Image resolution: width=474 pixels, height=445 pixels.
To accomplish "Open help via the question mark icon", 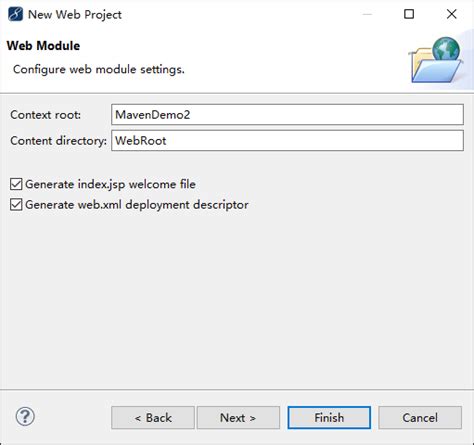I will pos(25,416).
